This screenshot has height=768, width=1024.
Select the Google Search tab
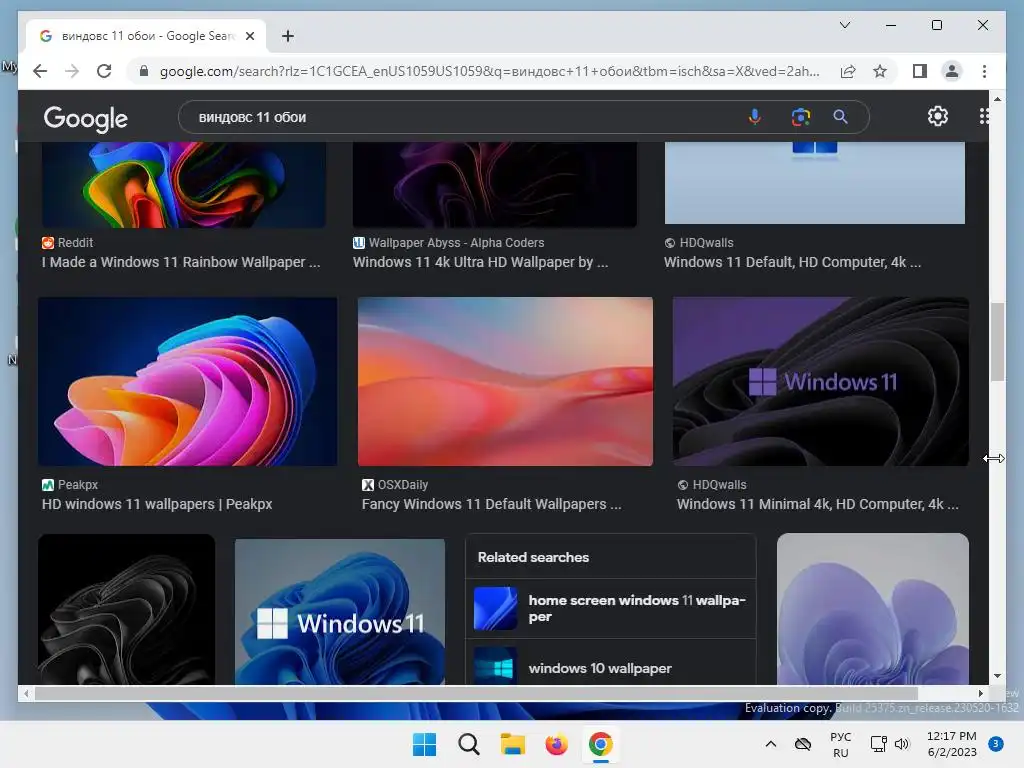click(x=146, y=36)
